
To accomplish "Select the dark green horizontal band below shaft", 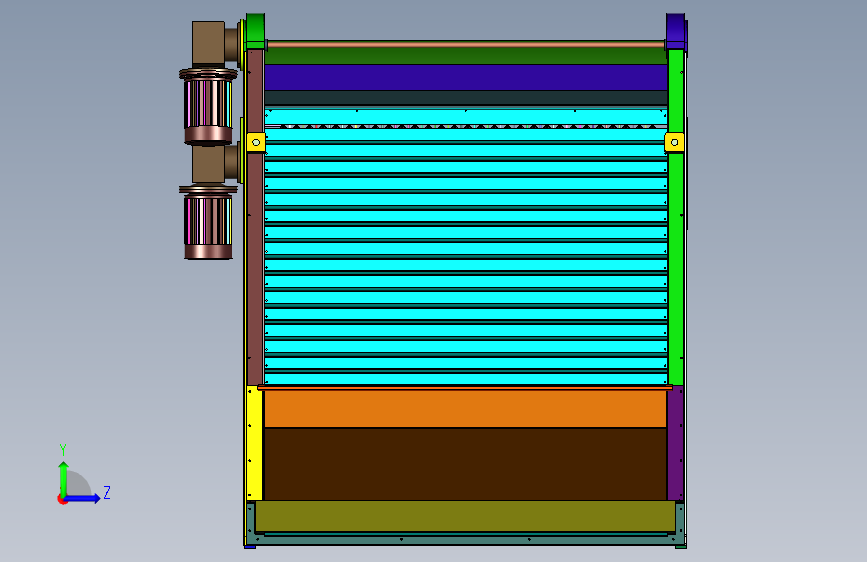I will 466,56.
